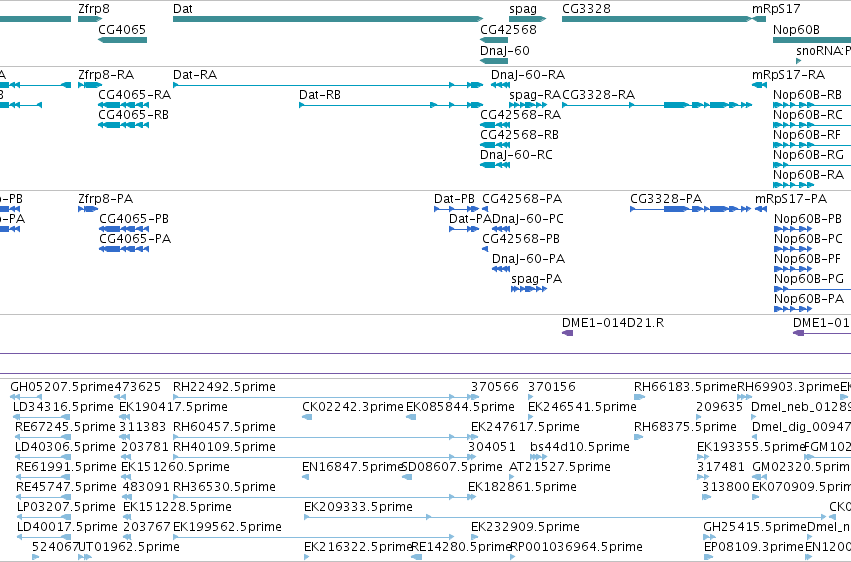Open the spag gene label
Image resolution: width=851 pixels, height=562 pixels.
pyautogui.click(x=523, y=9)
